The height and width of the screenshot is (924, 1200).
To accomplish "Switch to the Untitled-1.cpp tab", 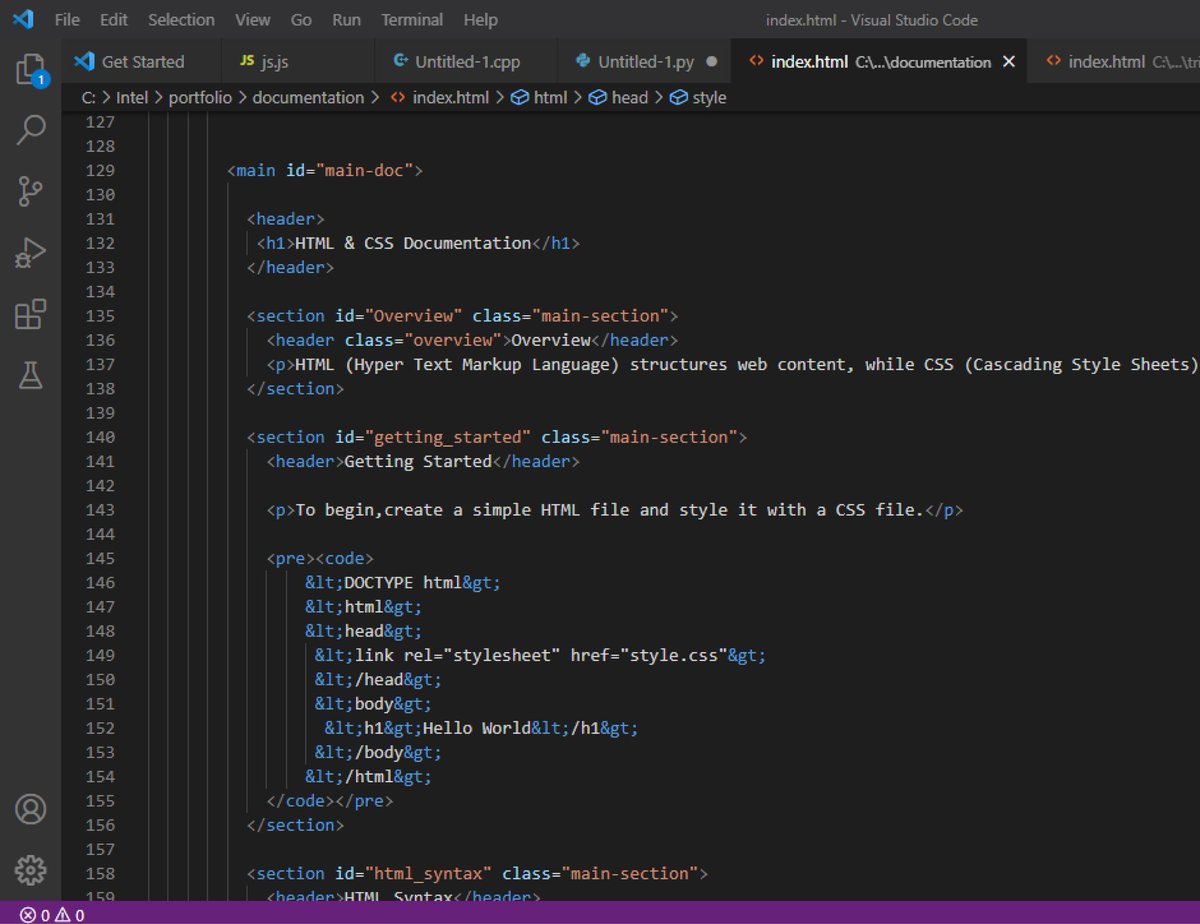I will coord(464,61).
